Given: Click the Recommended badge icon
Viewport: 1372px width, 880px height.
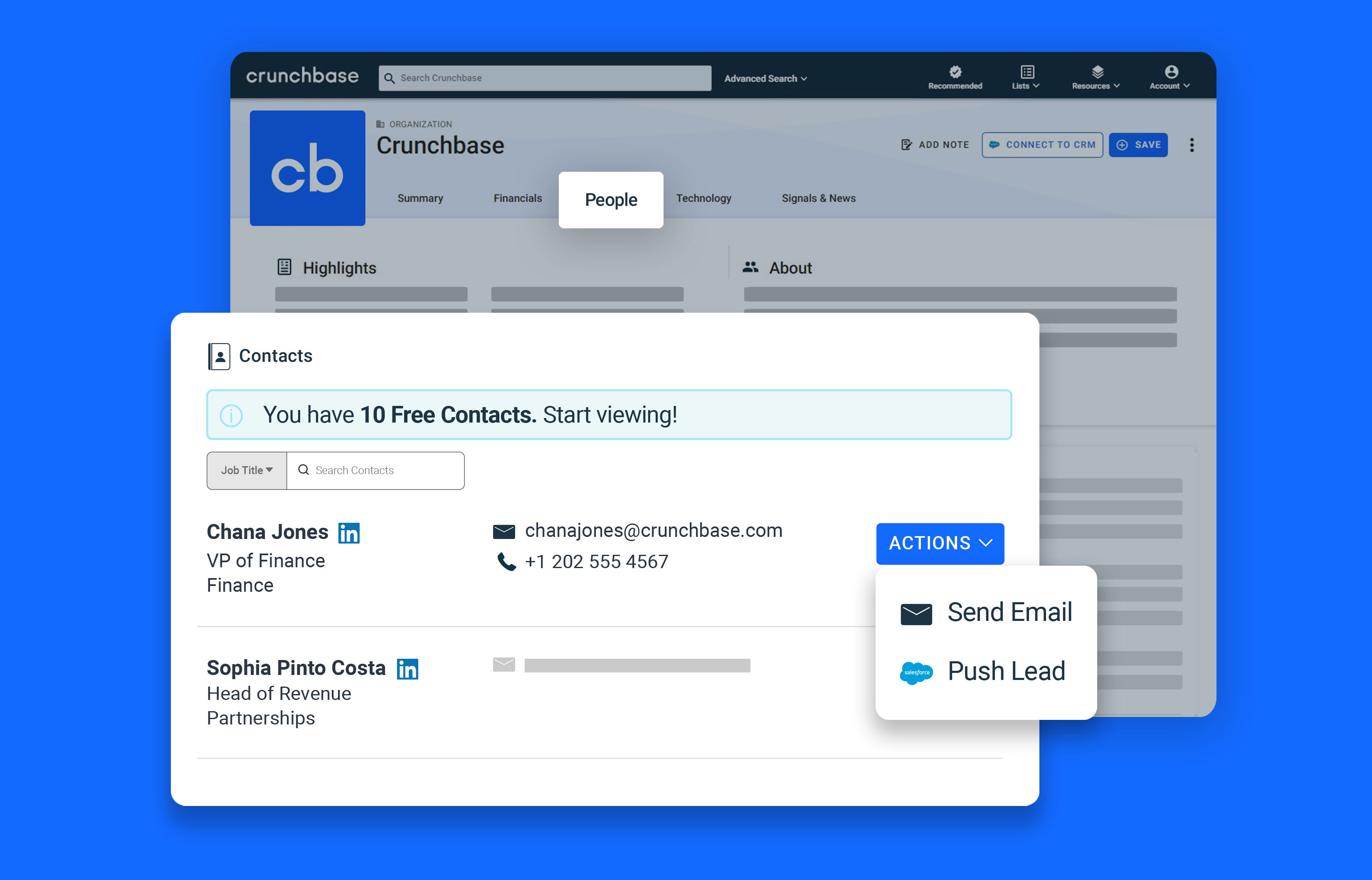Looking at the screenshot, I should [x=955, y=73].
